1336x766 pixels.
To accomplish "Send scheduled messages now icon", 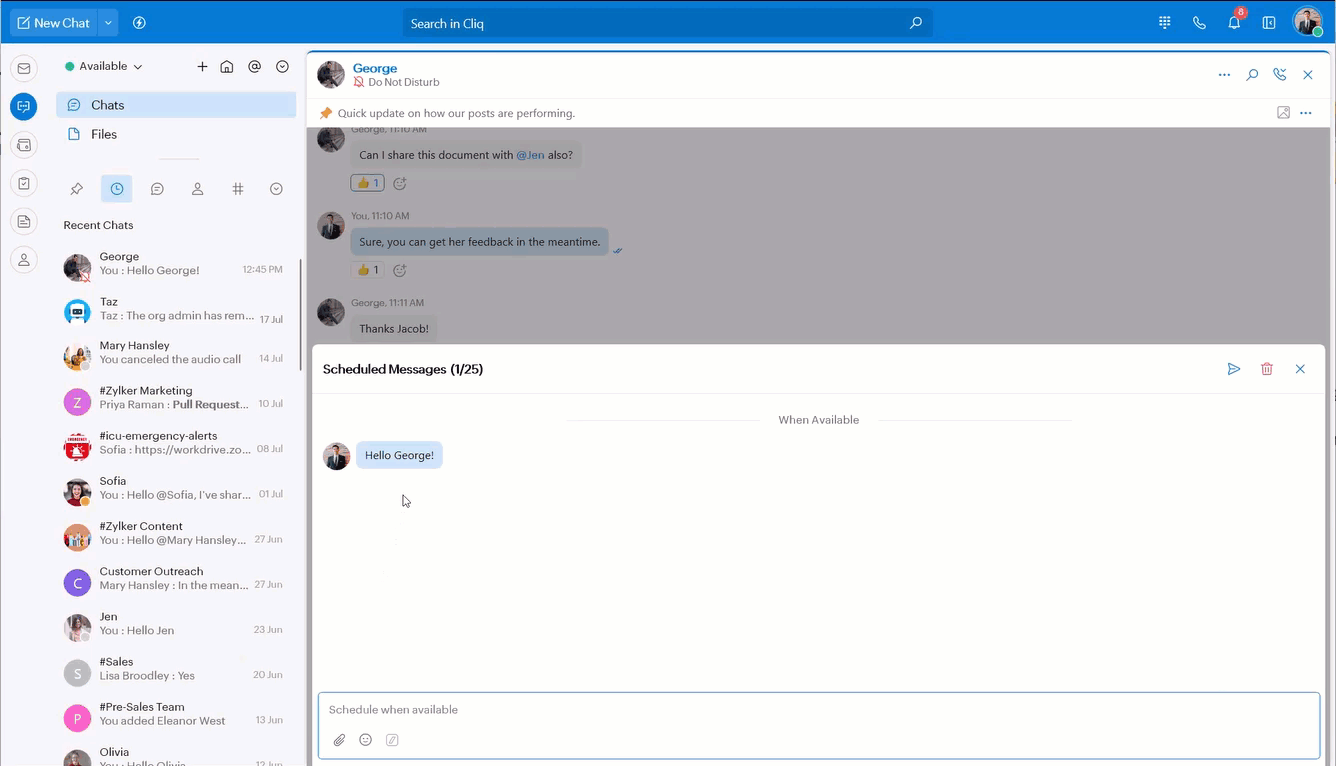I will 1234,369.
